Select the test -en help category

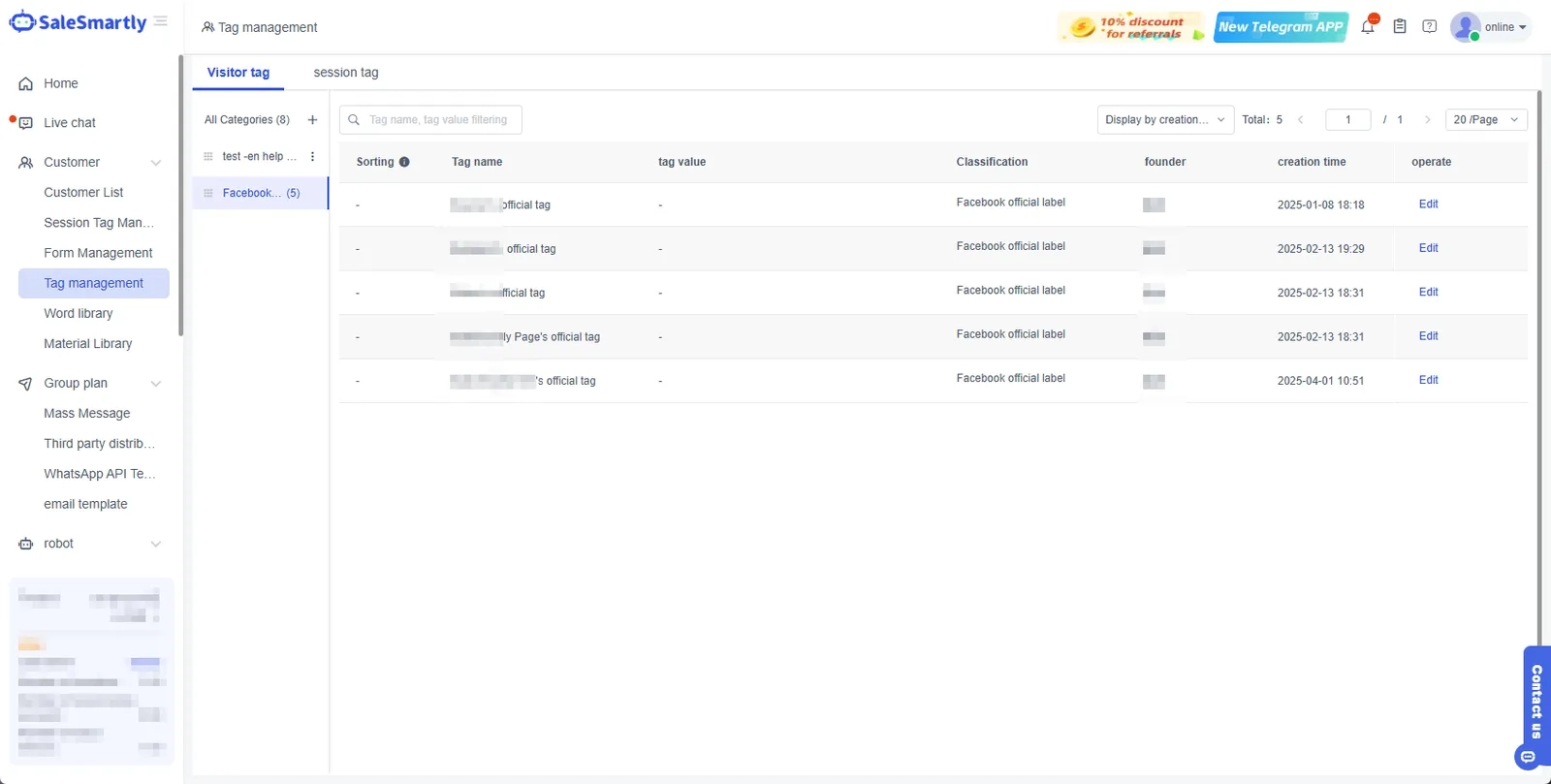(x=260, y=156)
